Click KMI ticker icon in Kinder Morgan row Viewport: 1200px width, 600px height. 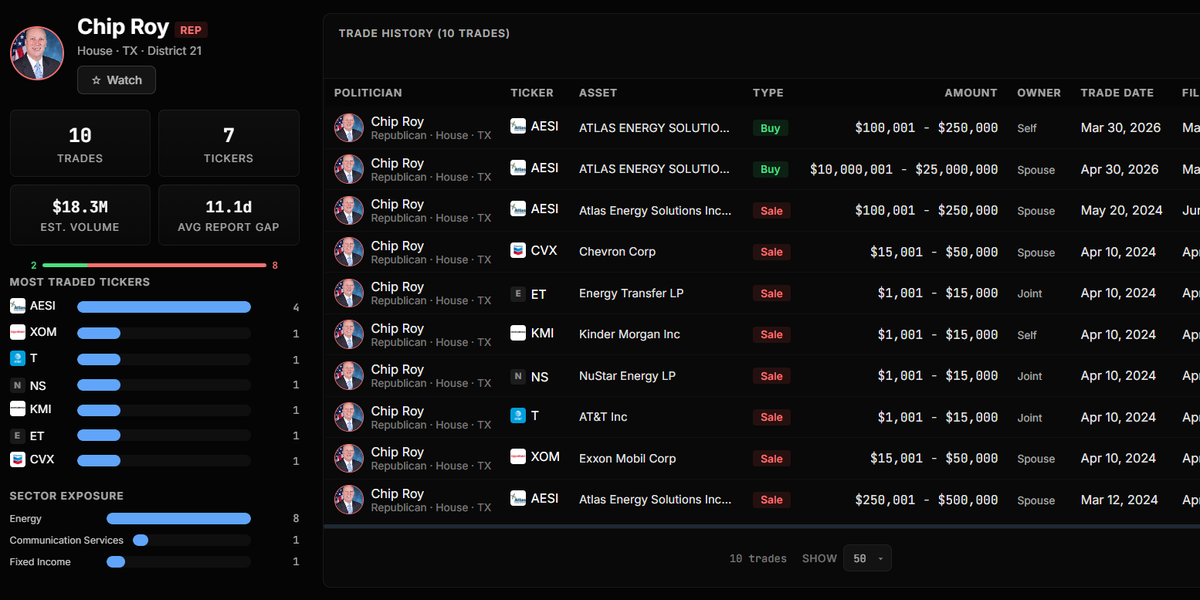coord(518,334)
